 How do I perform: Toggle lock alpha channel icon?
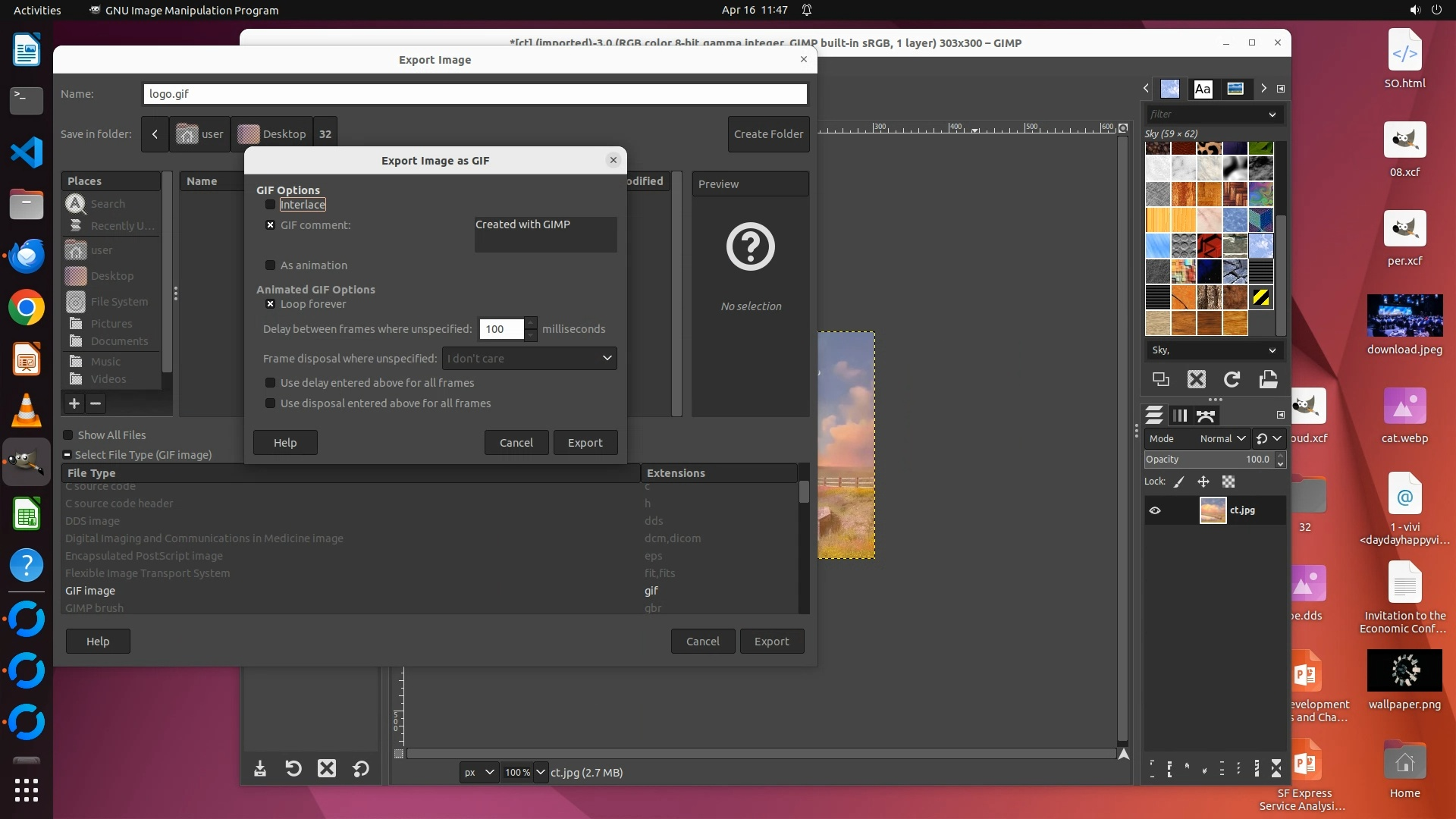click(1228, 482)
